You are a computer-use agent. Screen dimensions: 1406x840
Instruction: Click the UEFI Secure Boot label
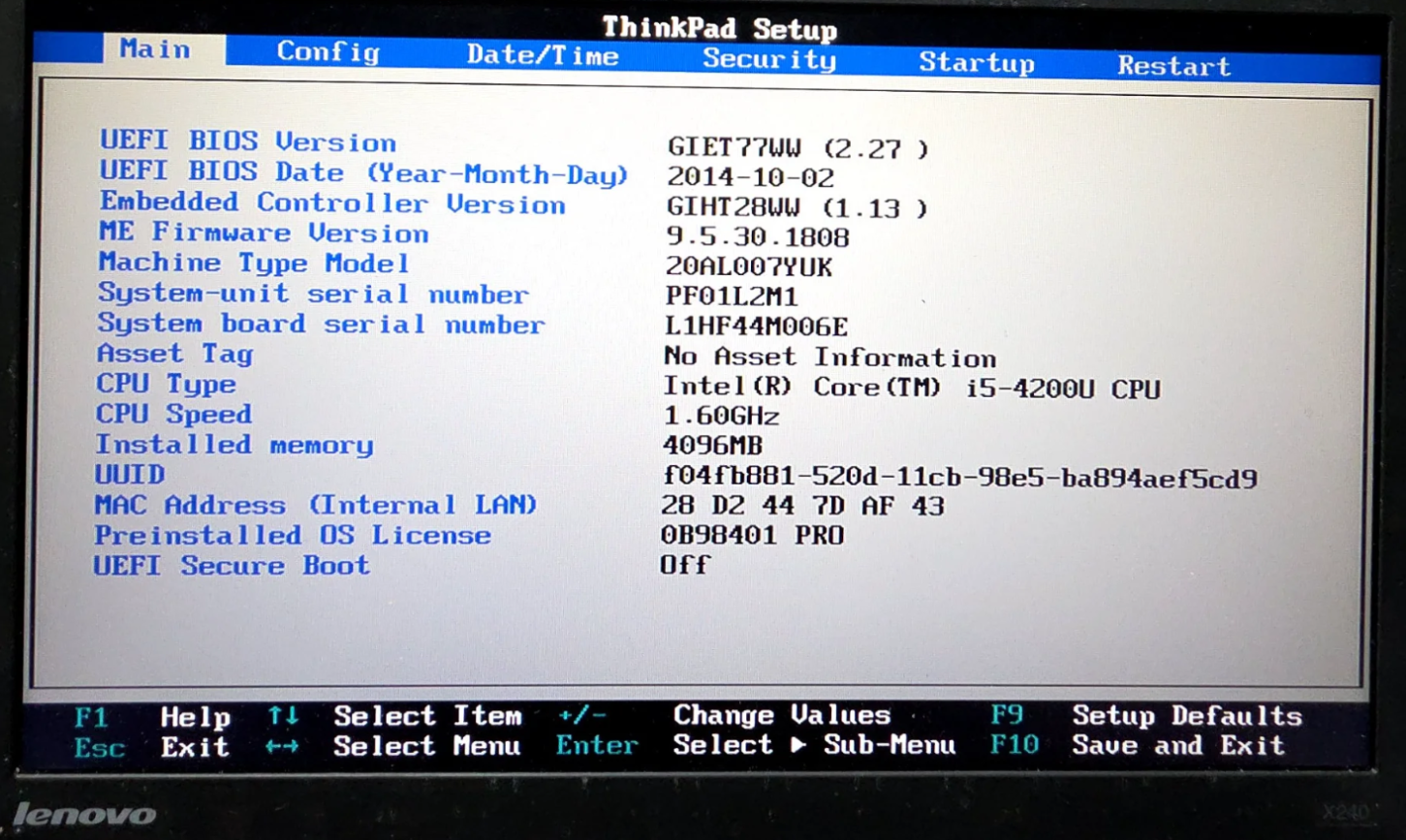[232, 566]
